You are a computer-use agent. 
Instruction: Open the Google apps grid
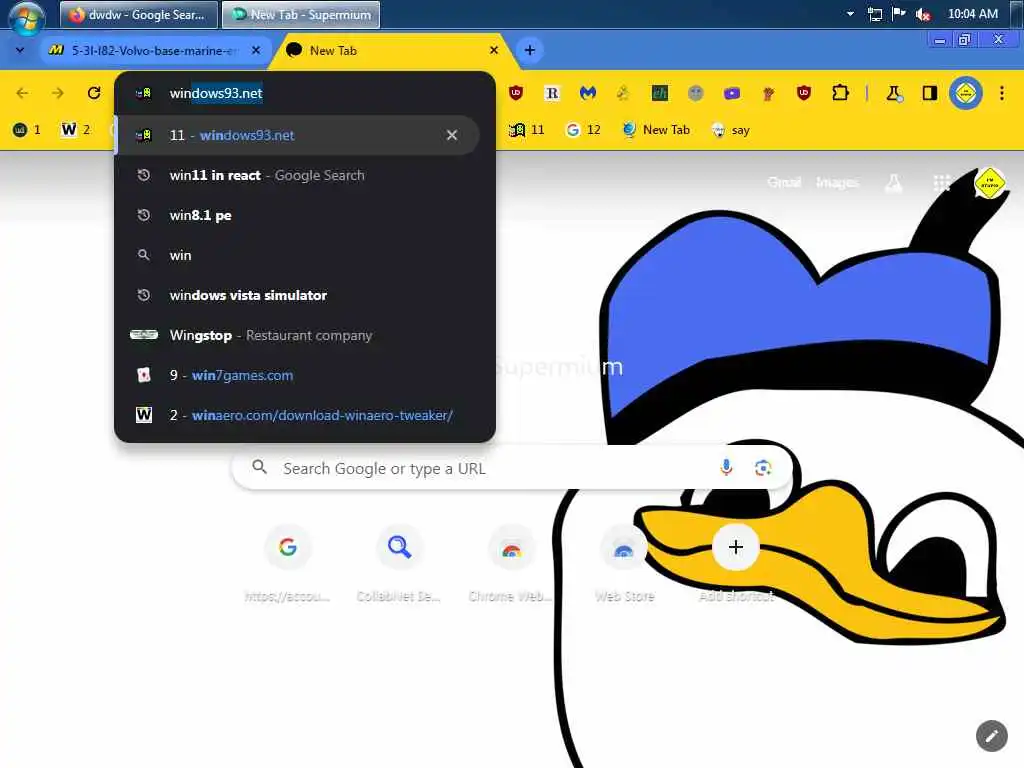(942, 184)
